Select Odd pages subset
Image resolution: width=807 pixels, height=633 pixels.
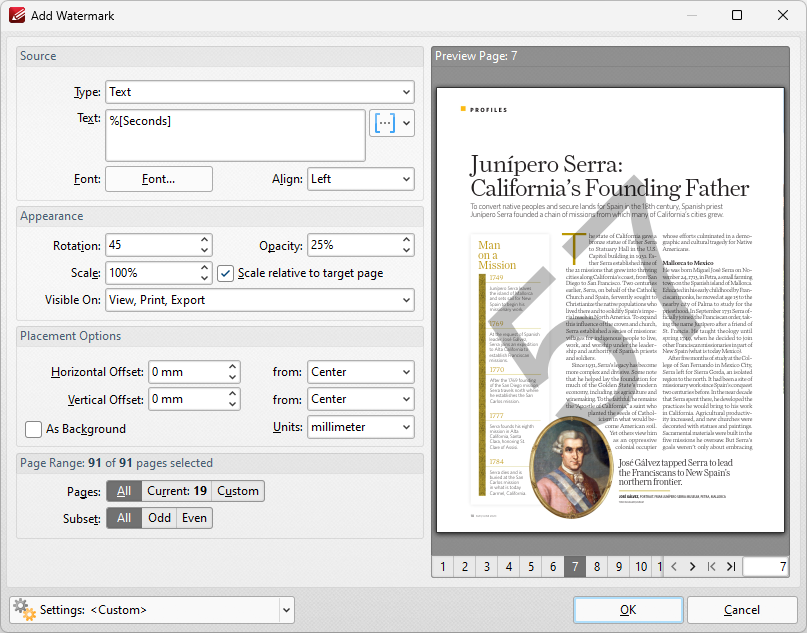pos(160,518)
